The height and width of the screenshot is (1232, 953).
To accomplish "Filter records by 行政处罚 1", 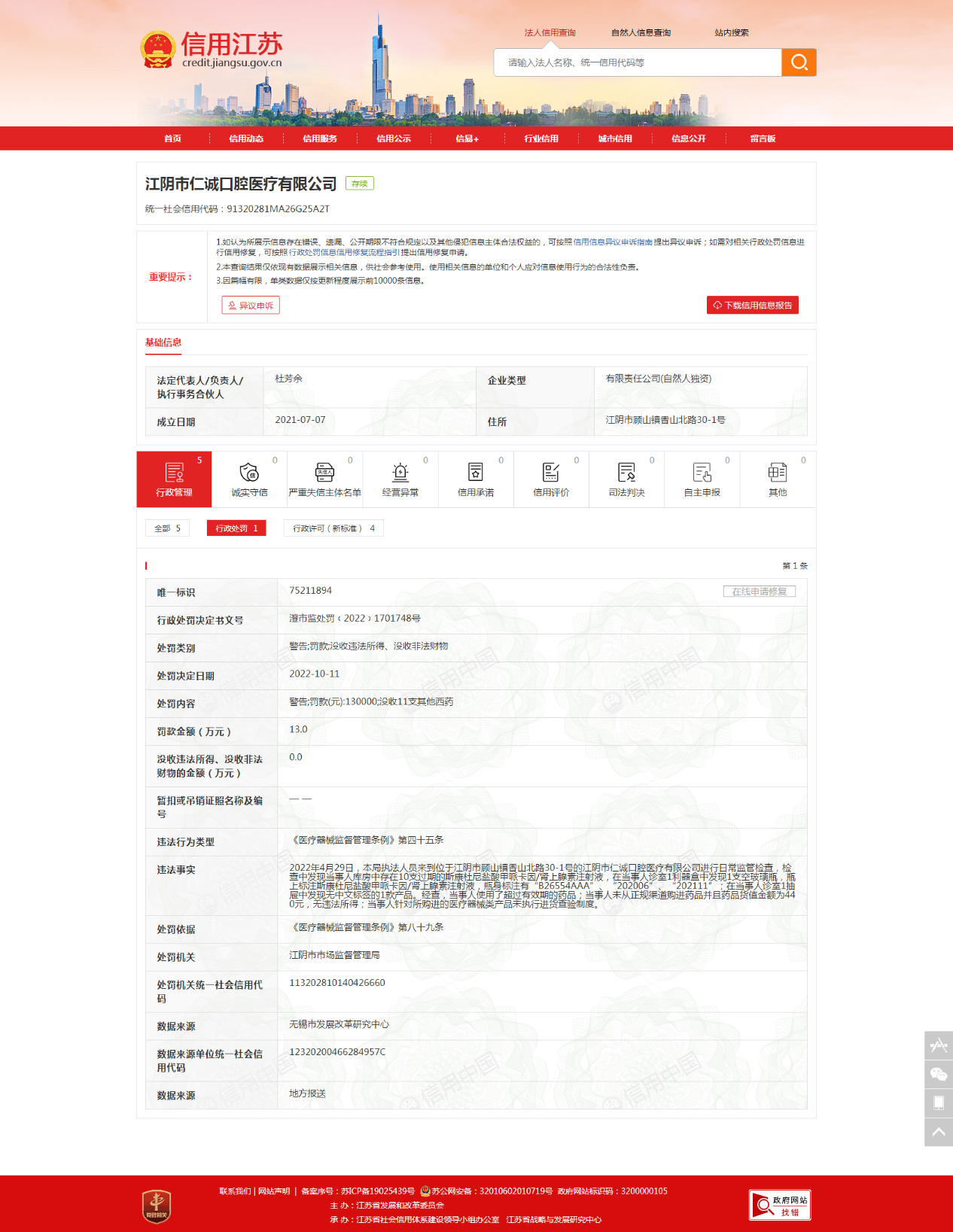I will (236, 528).
